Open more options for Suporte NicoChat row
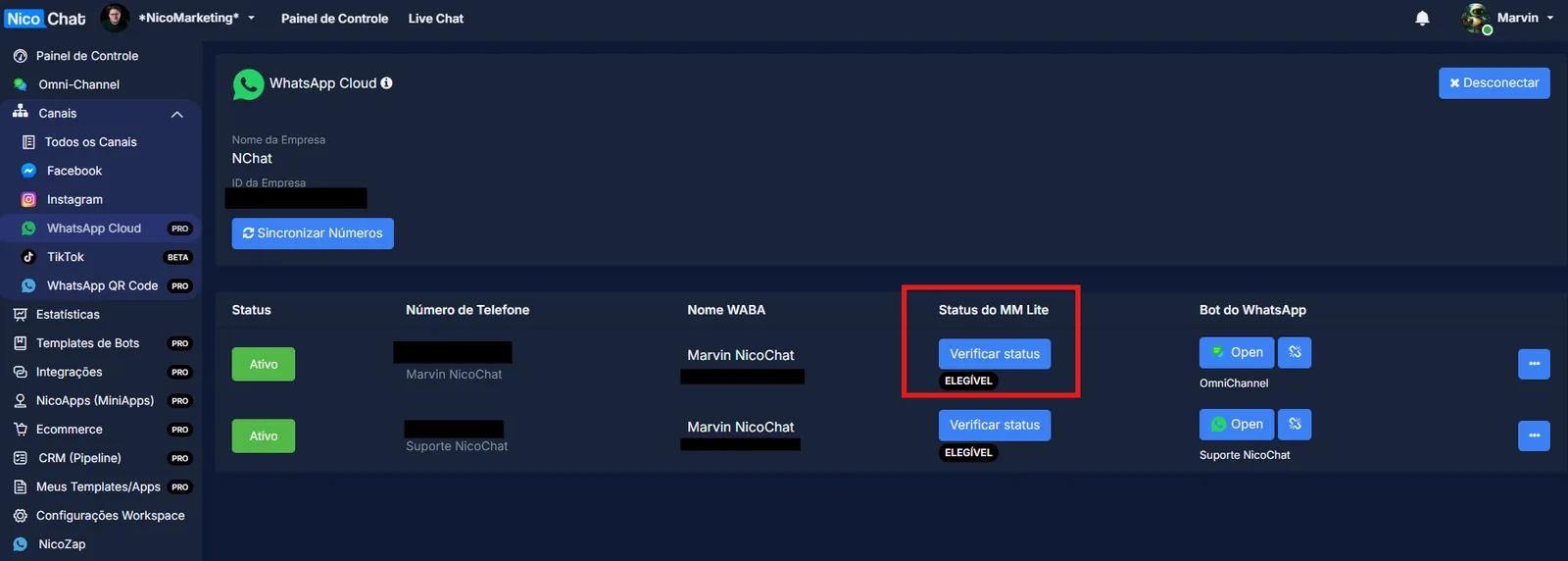 click(x=1534, y=435)
